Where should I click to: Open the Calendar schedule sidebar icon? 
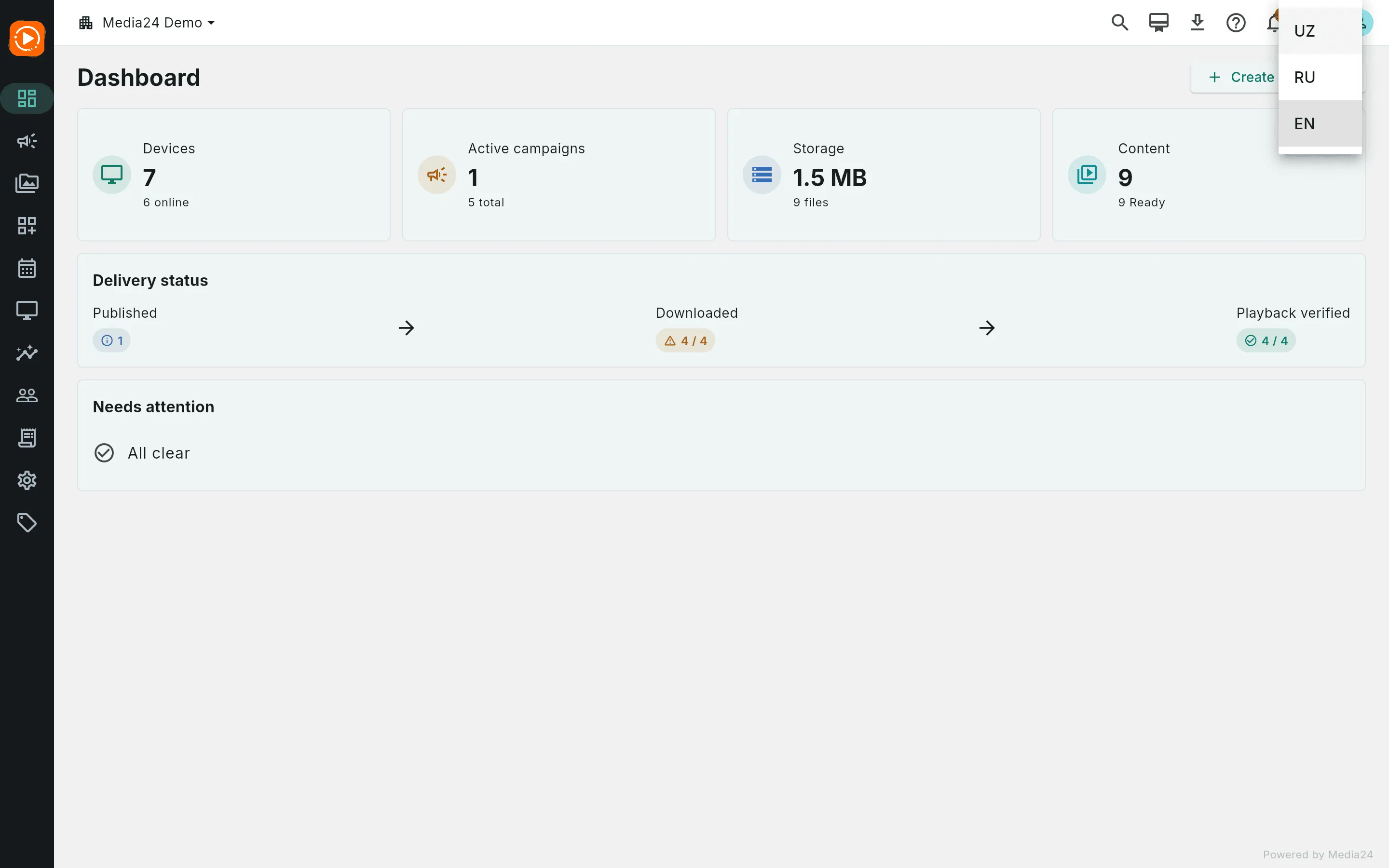point(27,268)
